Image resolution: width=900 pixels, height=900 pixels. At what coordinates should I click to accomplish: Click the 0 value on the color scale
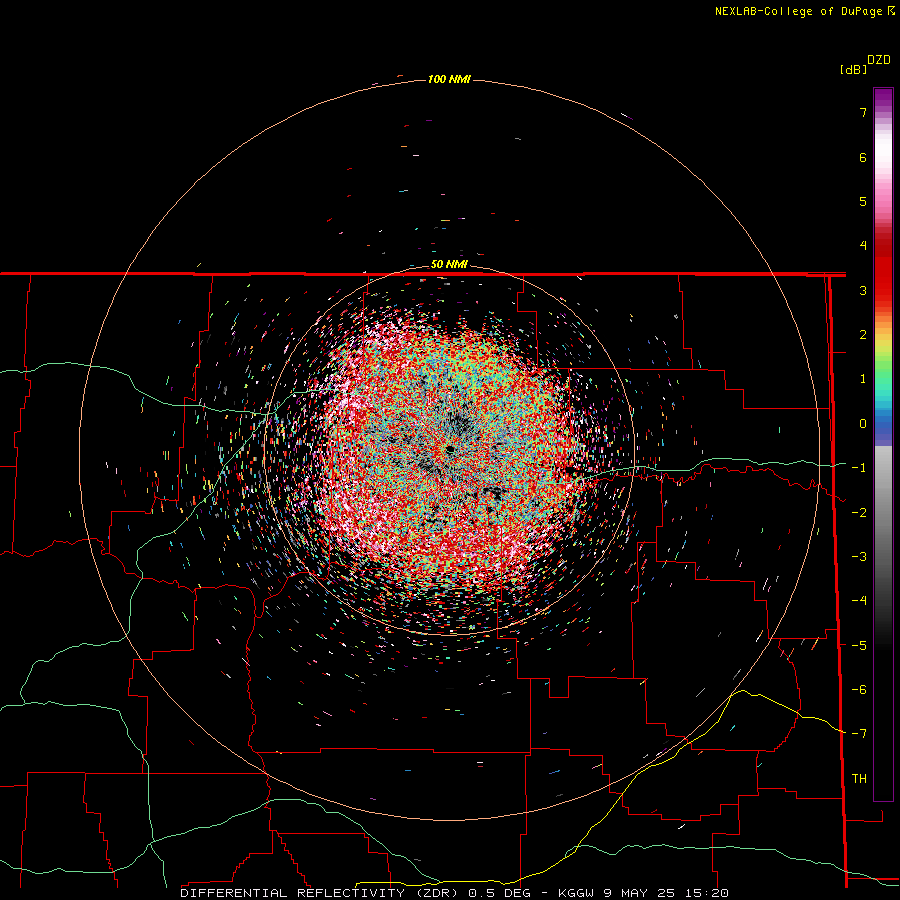click(863, 424)
